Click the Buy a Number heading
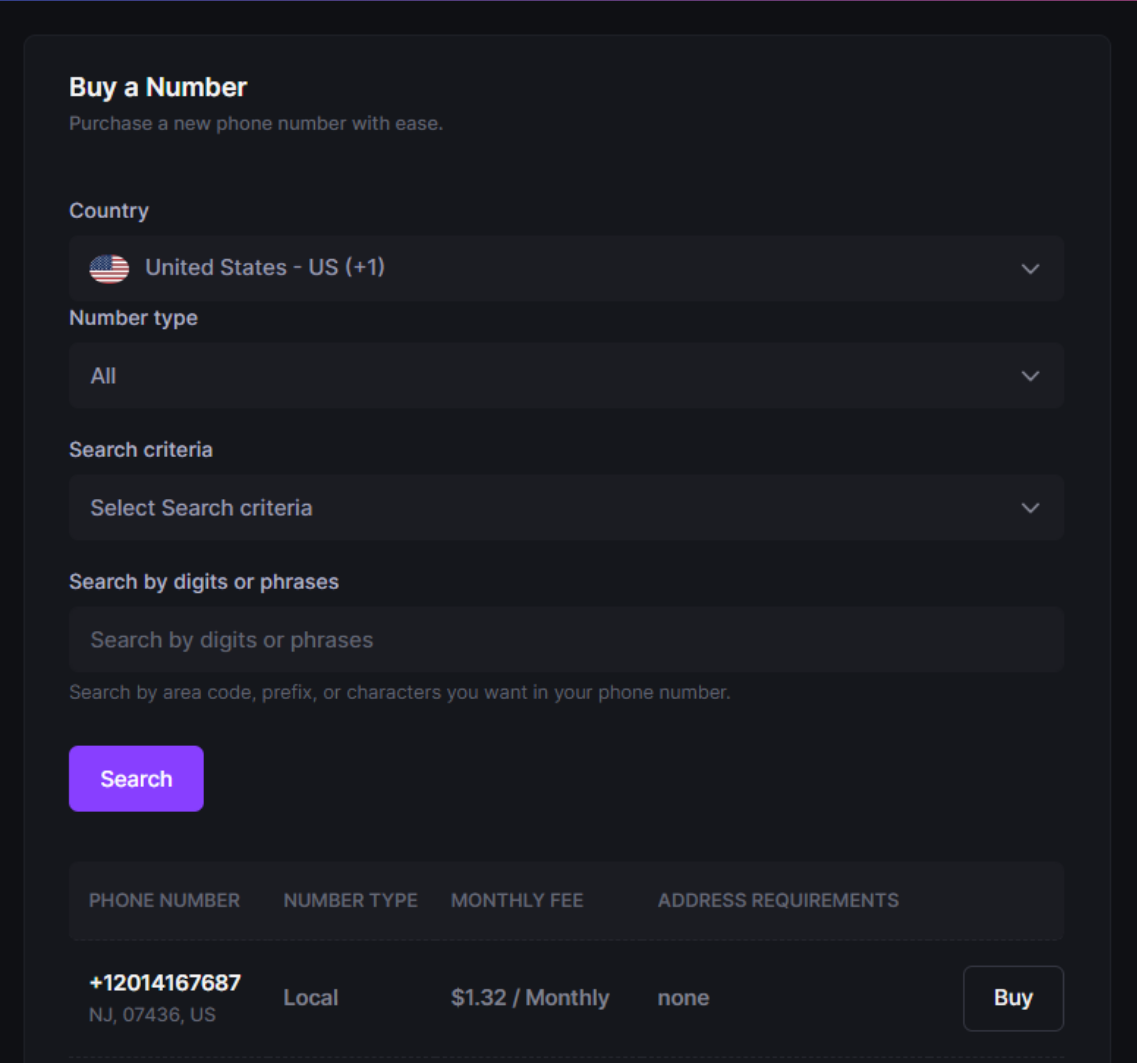 pyautogui.click(x=158, y=88)
